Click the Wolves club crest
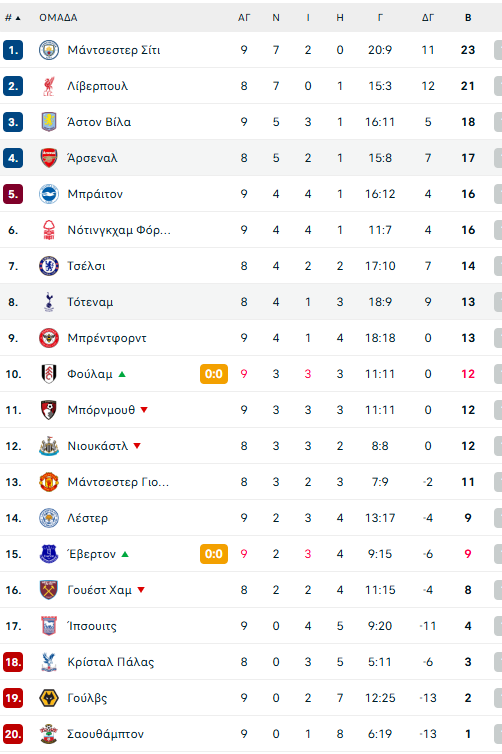Screen dimensions: 502x754 click(49, 698)
